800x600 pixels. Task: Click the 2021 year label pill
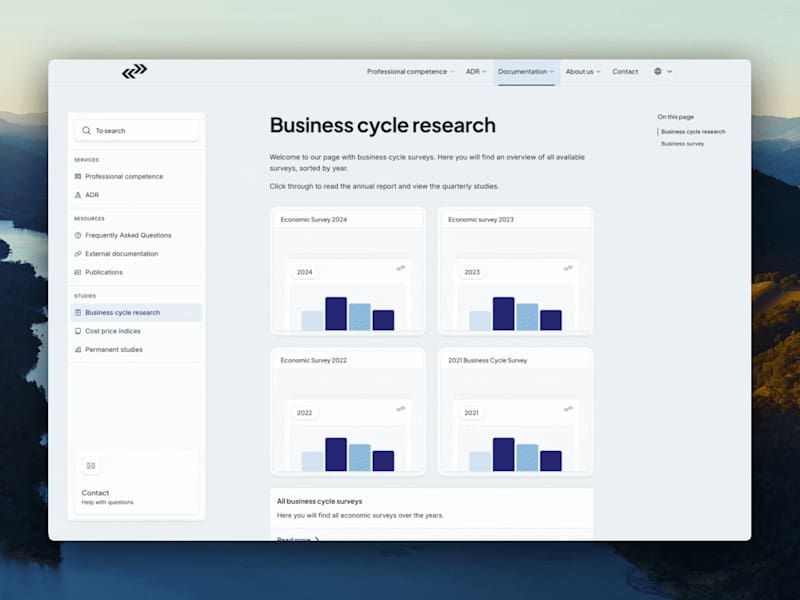(x=471, y=413)
